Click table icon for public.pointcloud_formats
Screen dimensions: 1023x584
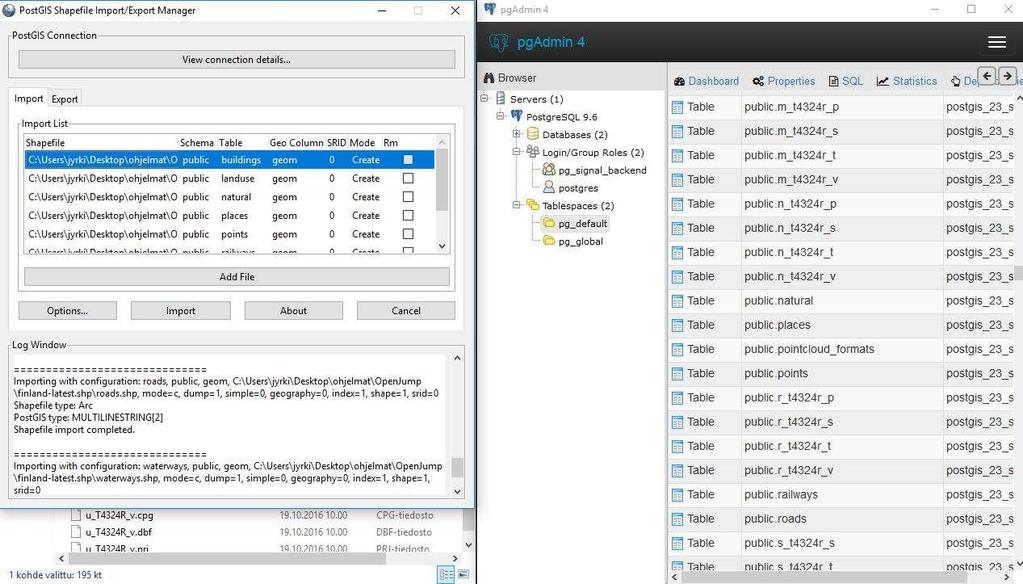(677, 349)
